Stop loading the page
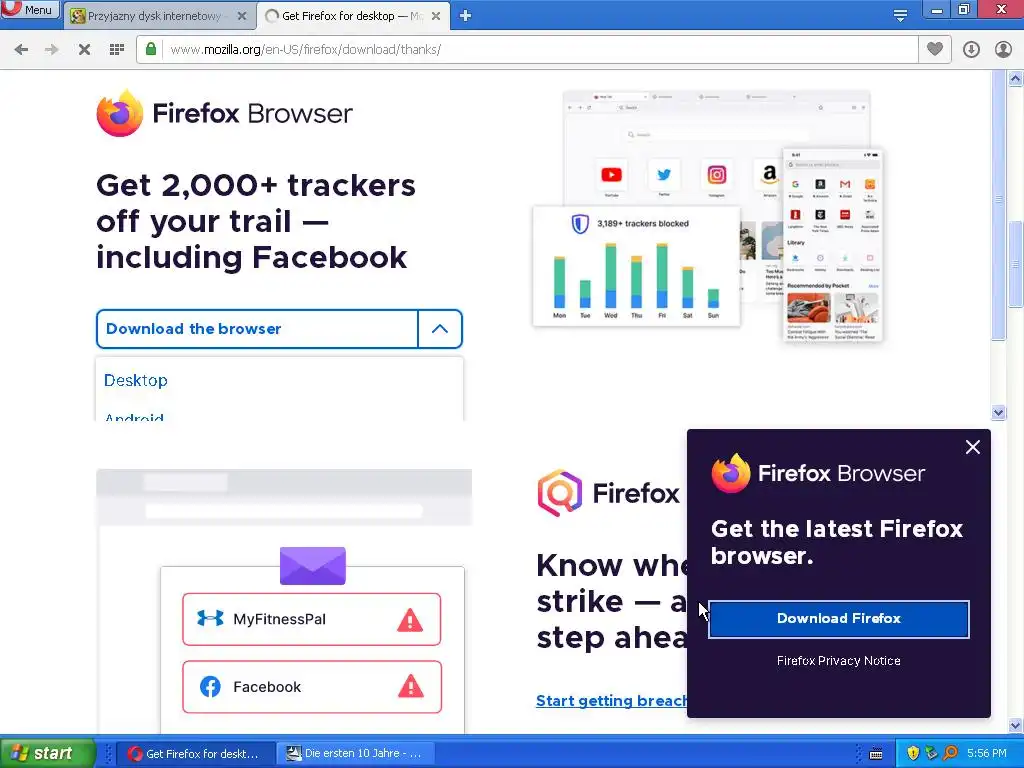Image resolution: width=1024 pixels, height=768 pixels. [x=84, y=50]
